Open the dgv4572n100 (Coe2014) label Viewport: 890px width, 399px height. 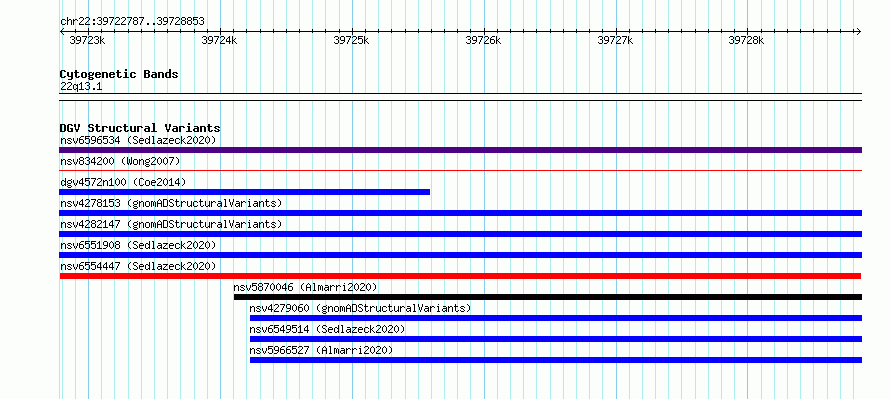point(123,182)
